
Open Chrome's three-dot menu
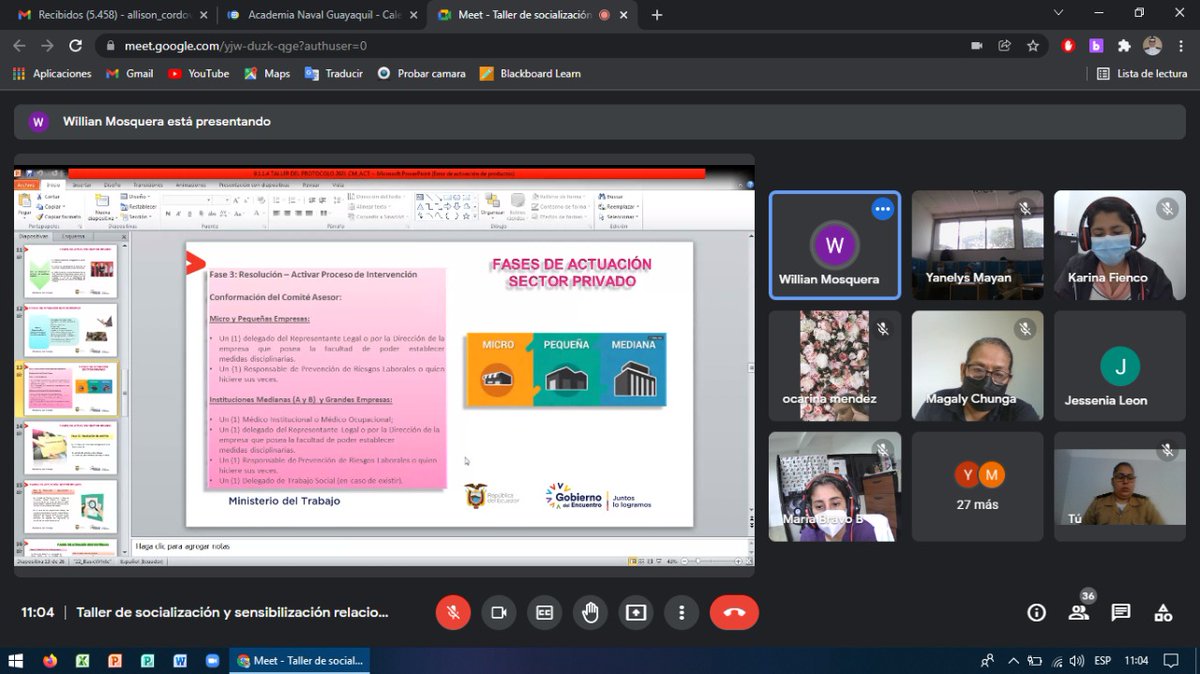coord(1180,46)
